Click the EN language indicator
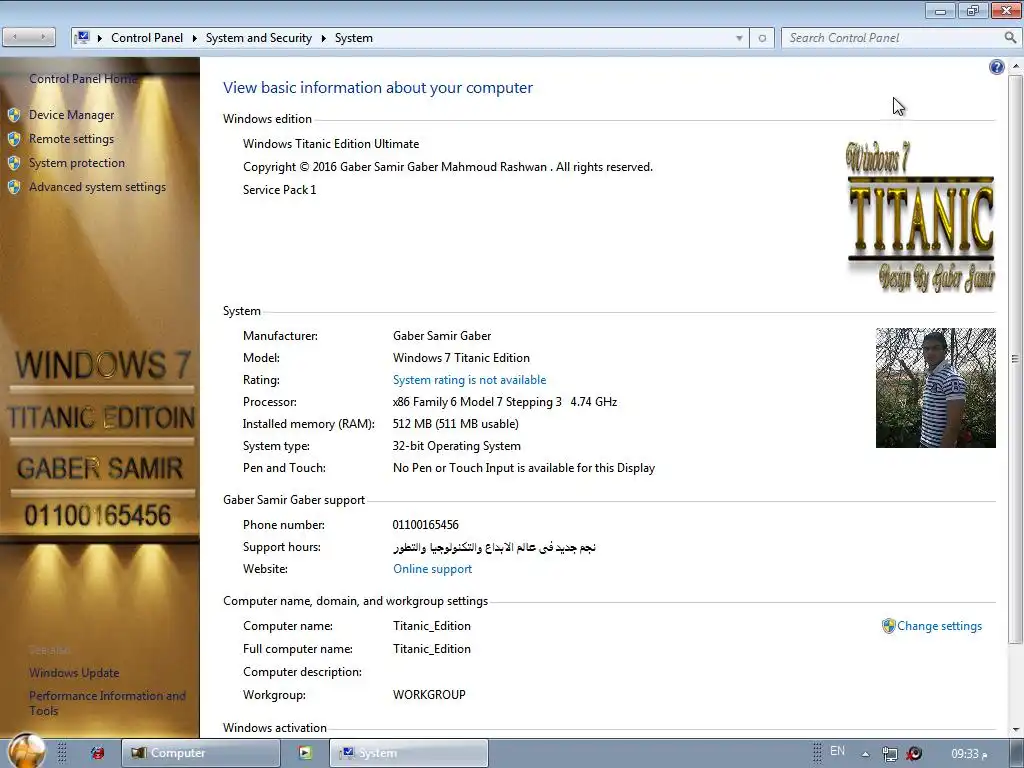Image resolution: width=1024 pixels, height=768 pixels. (837, 751)
